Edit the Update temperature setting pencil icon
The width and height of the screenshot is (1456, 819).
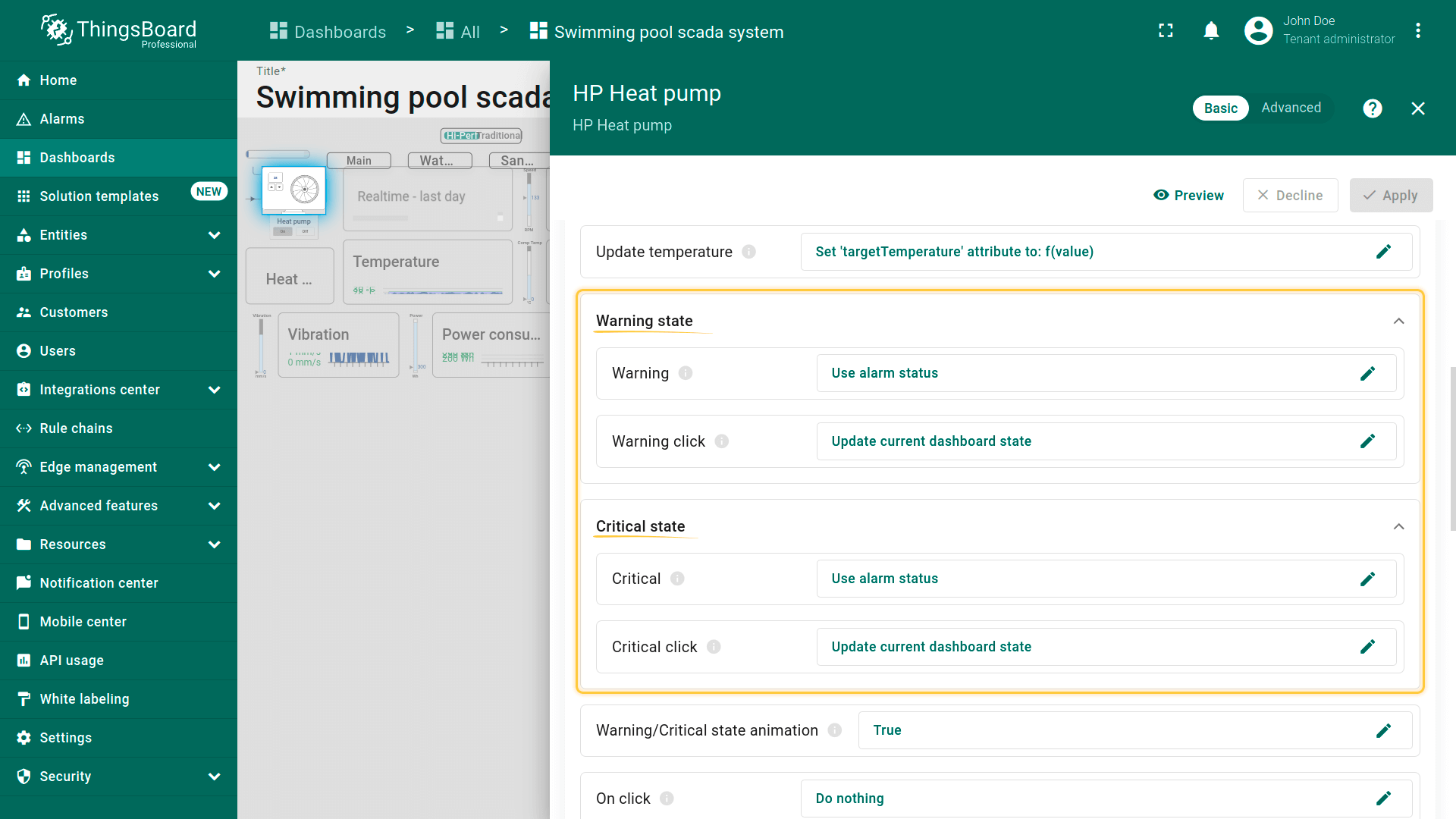coord(1383,252)
